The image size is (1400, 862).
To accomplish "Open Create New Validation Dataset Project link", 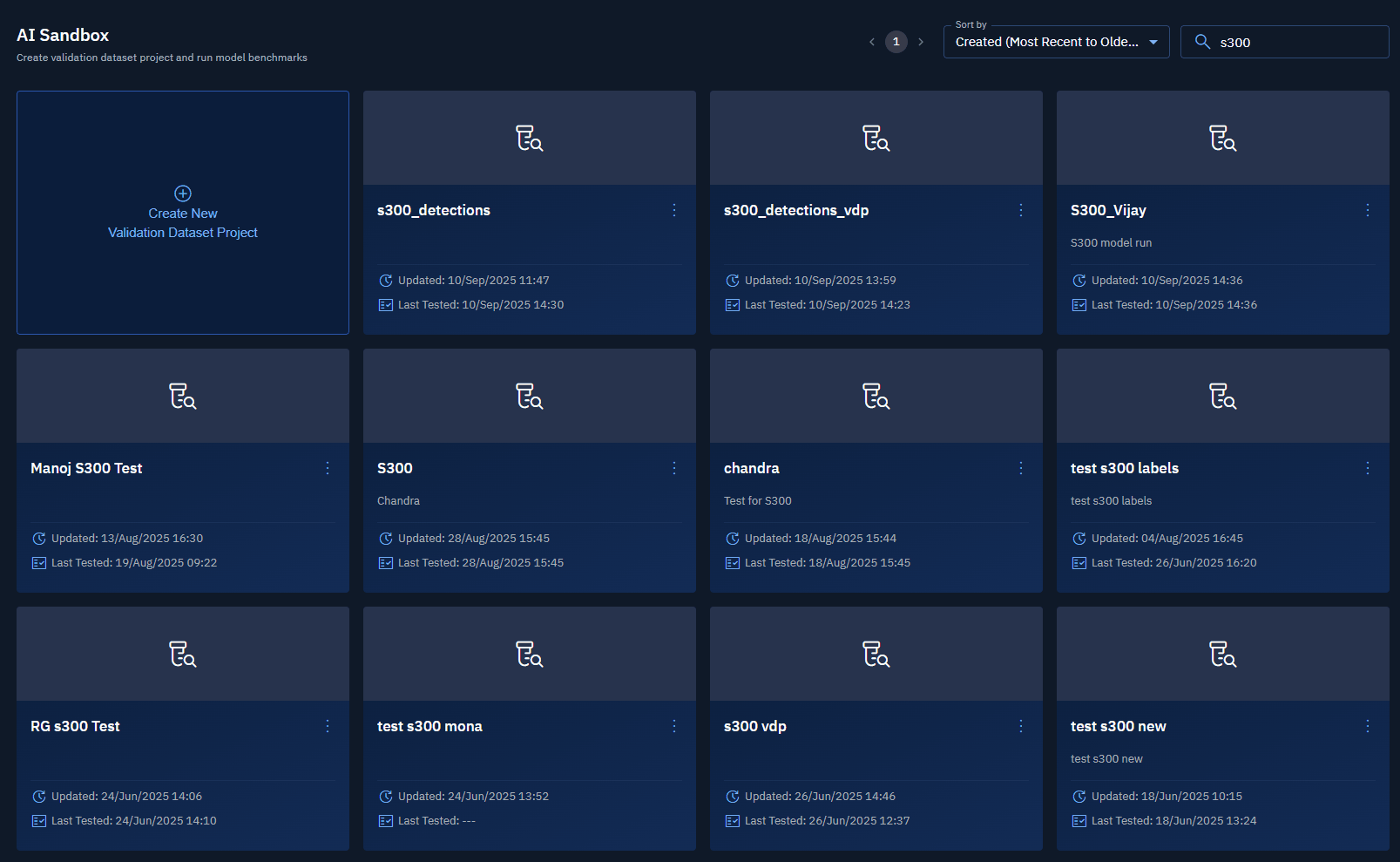I will [x=183, y=223].
